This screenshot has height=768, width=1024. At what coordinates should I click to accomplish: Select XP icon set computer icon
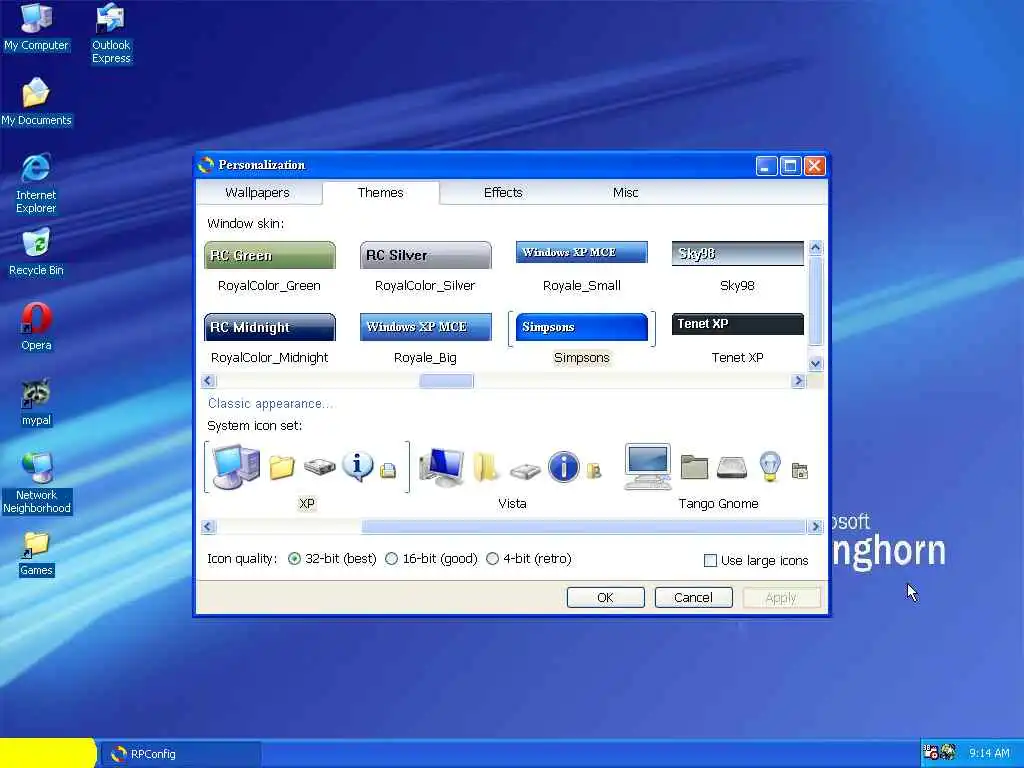[236, 466]
